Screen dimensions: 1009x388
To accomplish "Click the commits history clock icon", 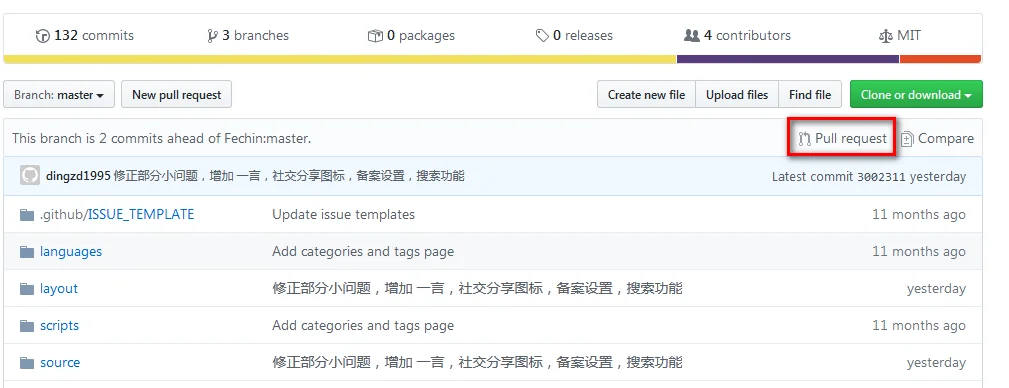I will 42,36.
